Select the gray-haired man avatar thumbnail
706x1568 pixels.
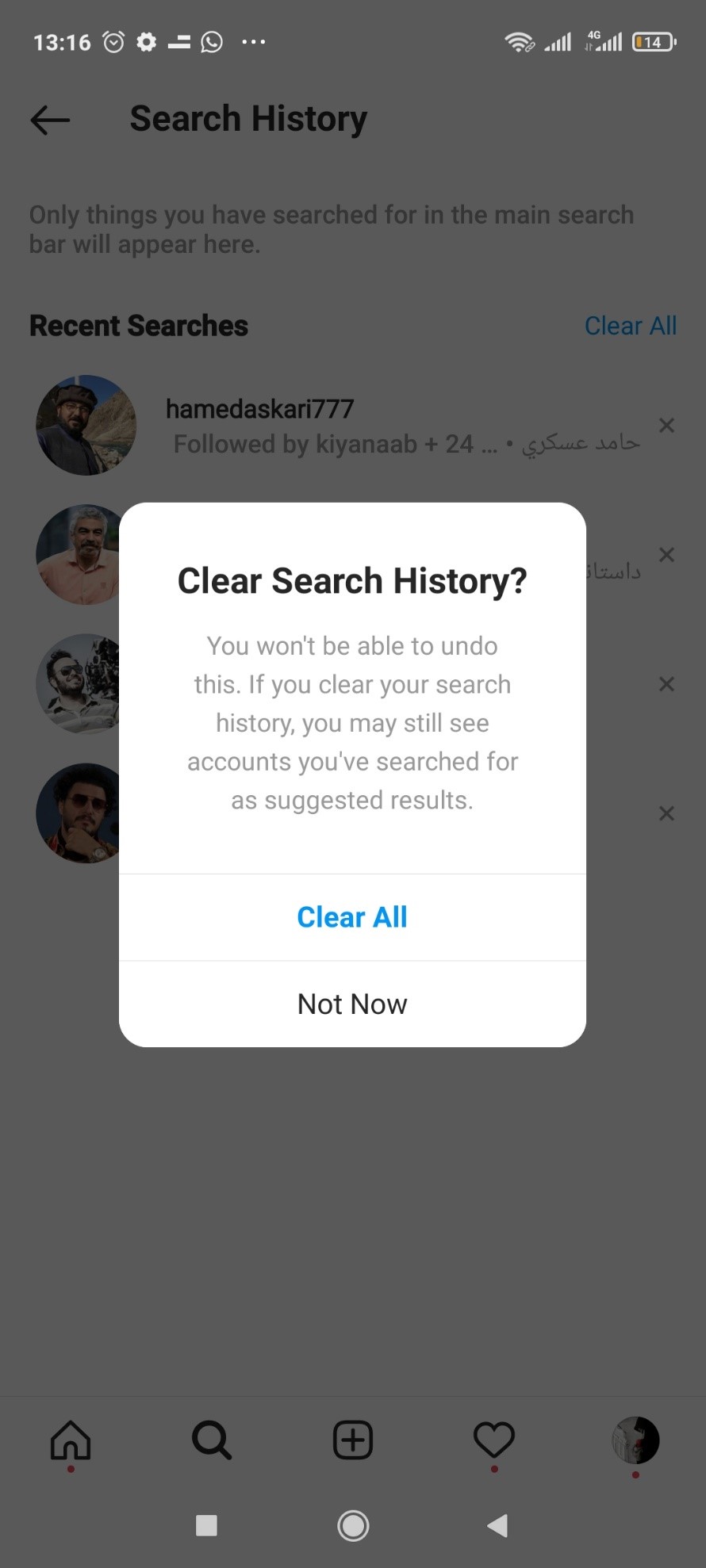pyautogui.click(x=78, y=555)
